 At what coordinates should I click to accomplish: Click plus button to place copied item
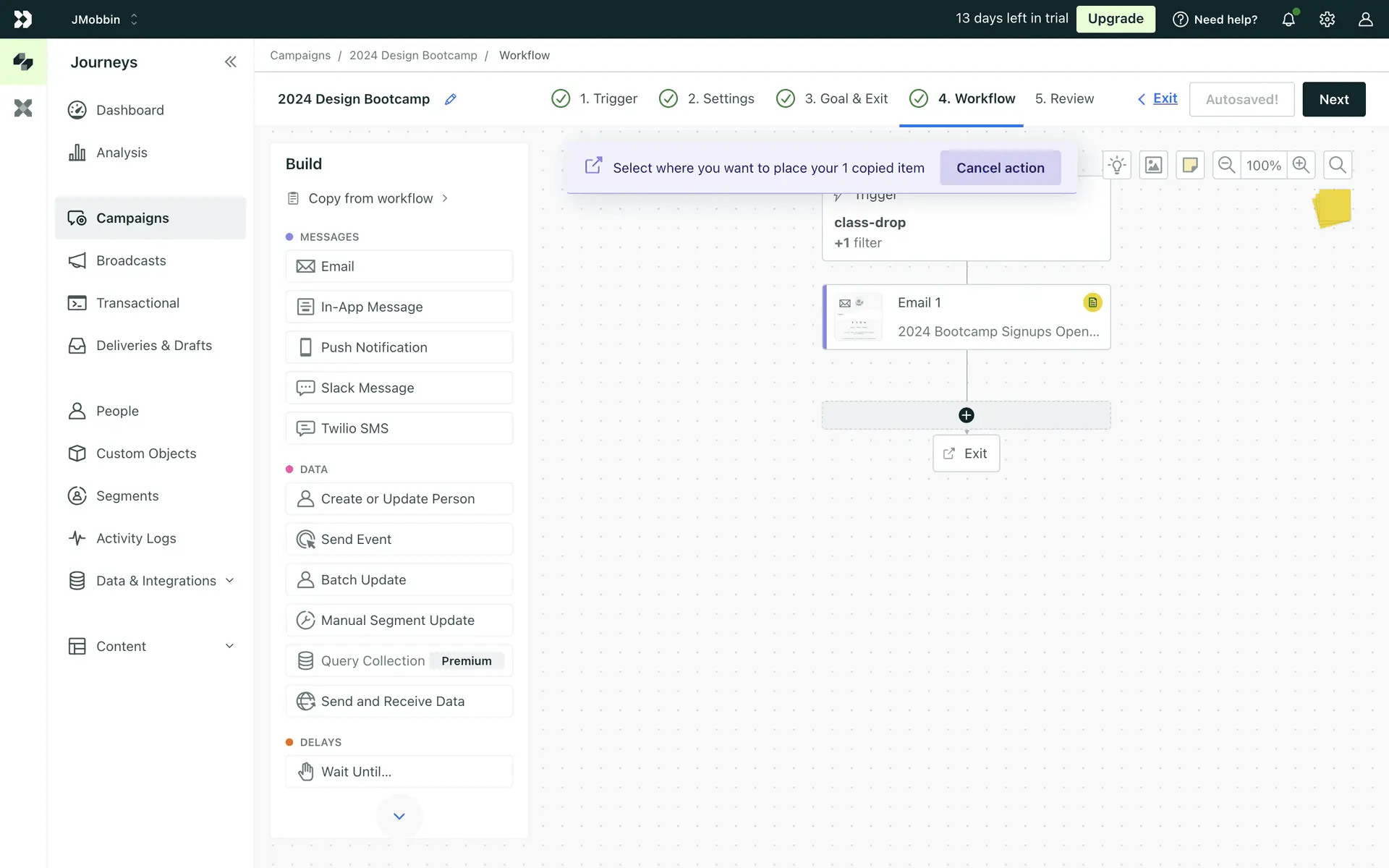tap(966, 415)
